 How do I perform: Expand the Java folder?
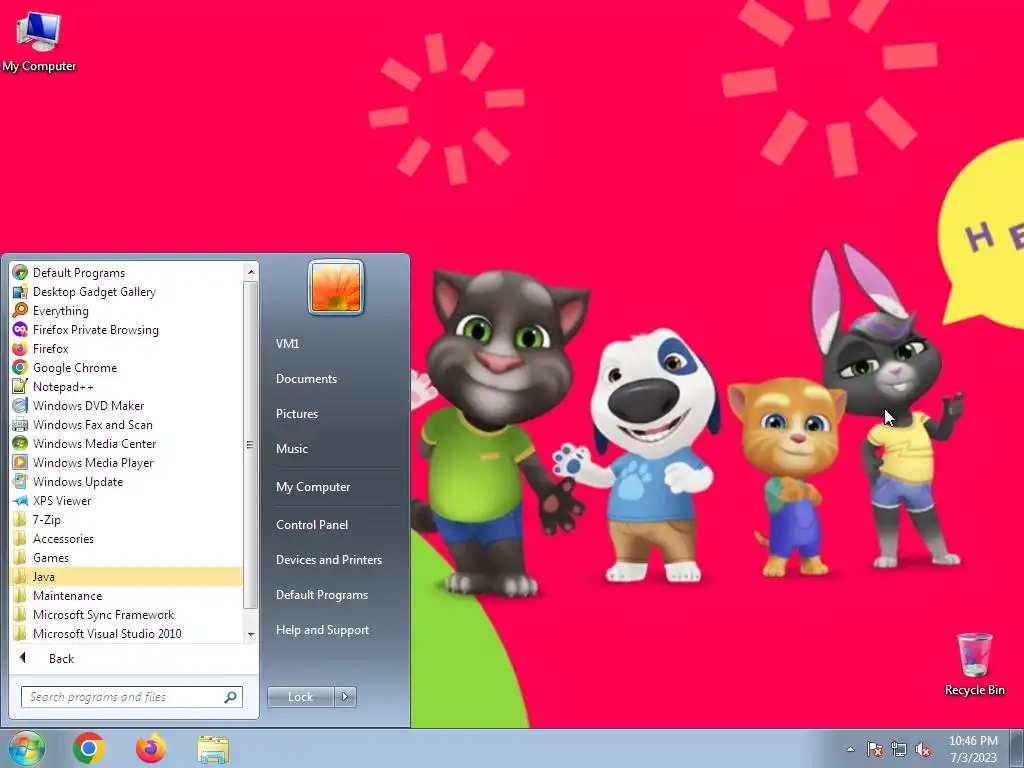[x=126, y=576]
